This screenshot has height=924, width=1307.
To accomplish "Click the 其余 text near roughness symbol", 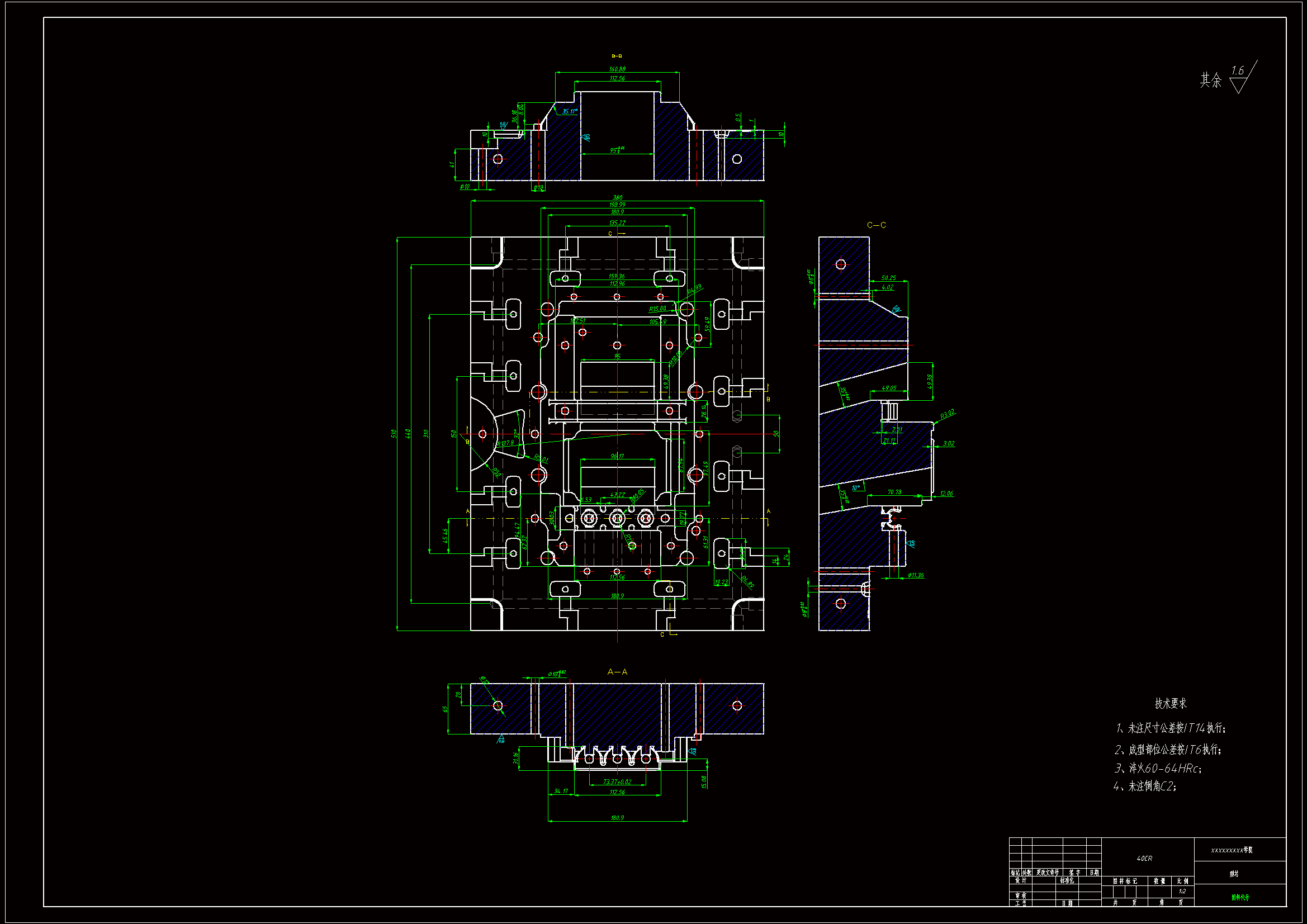I will [x=1211, y=80].
